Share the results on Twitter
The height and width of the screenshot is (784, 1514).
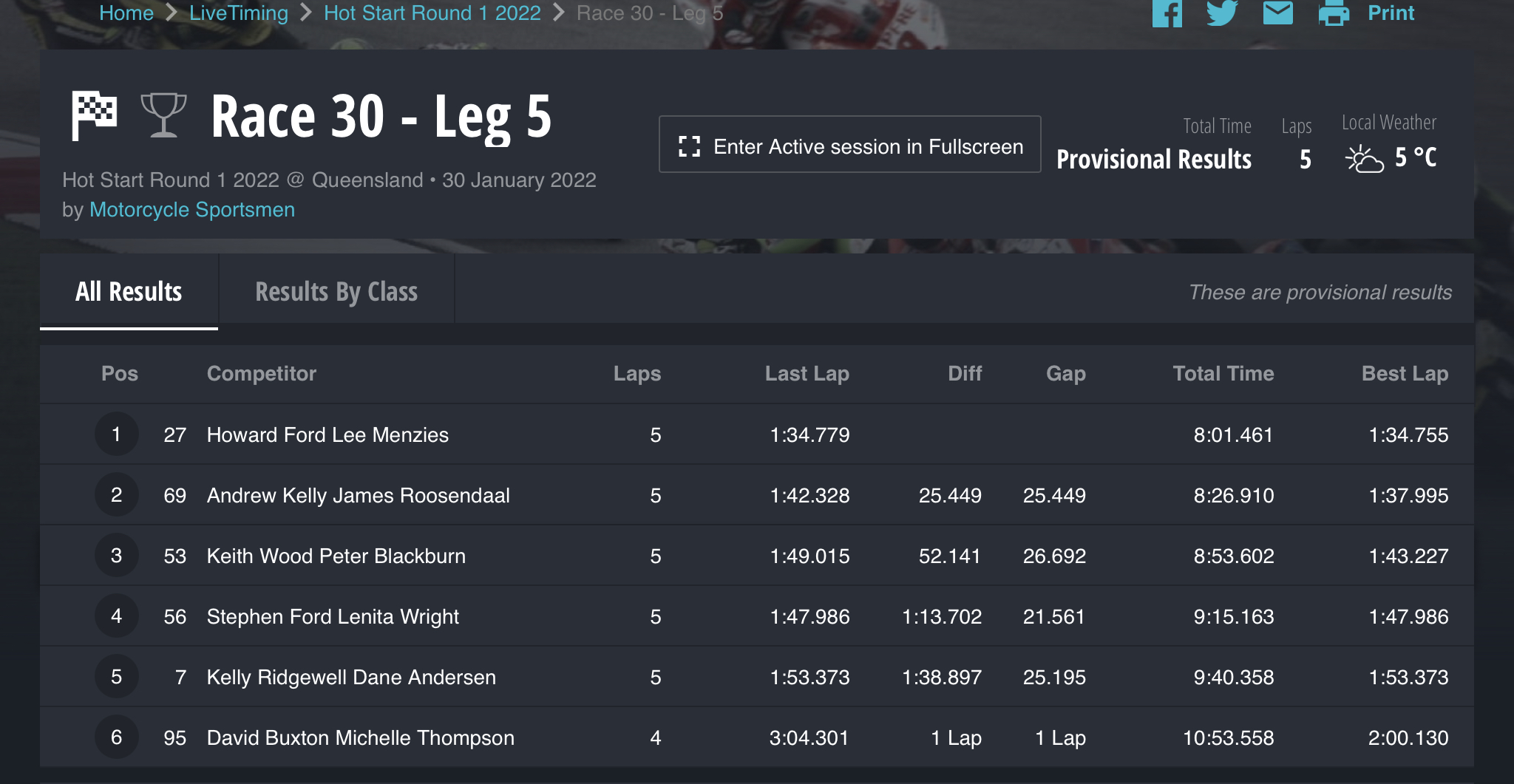(x=1222, y=13)
